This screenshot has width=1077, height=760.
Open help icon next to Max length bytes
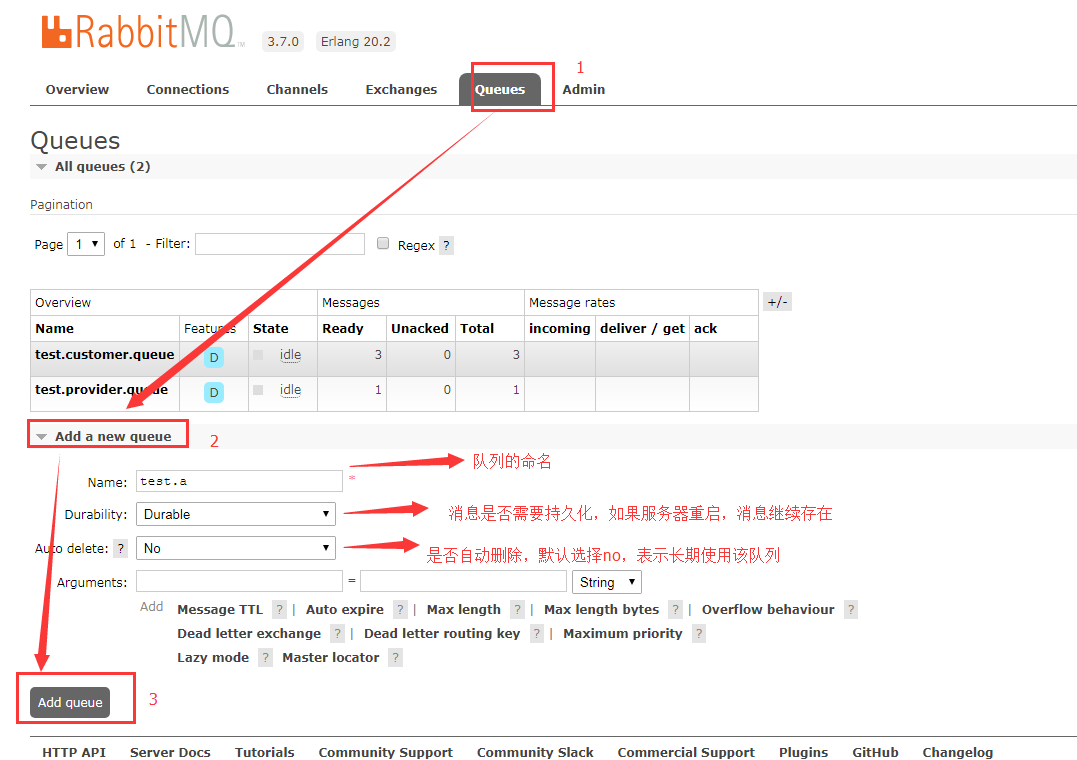click(x=675, y=610)
